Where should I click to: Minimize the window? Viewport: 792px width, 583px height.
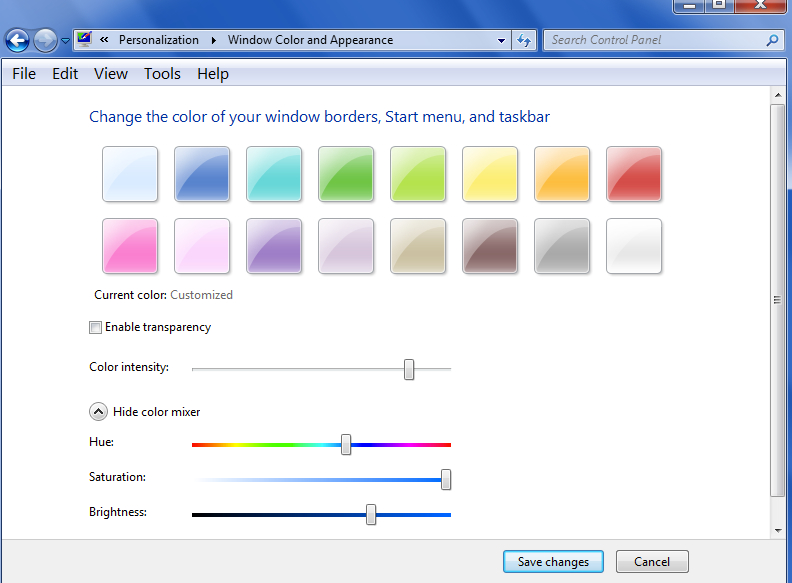(689, 6)
